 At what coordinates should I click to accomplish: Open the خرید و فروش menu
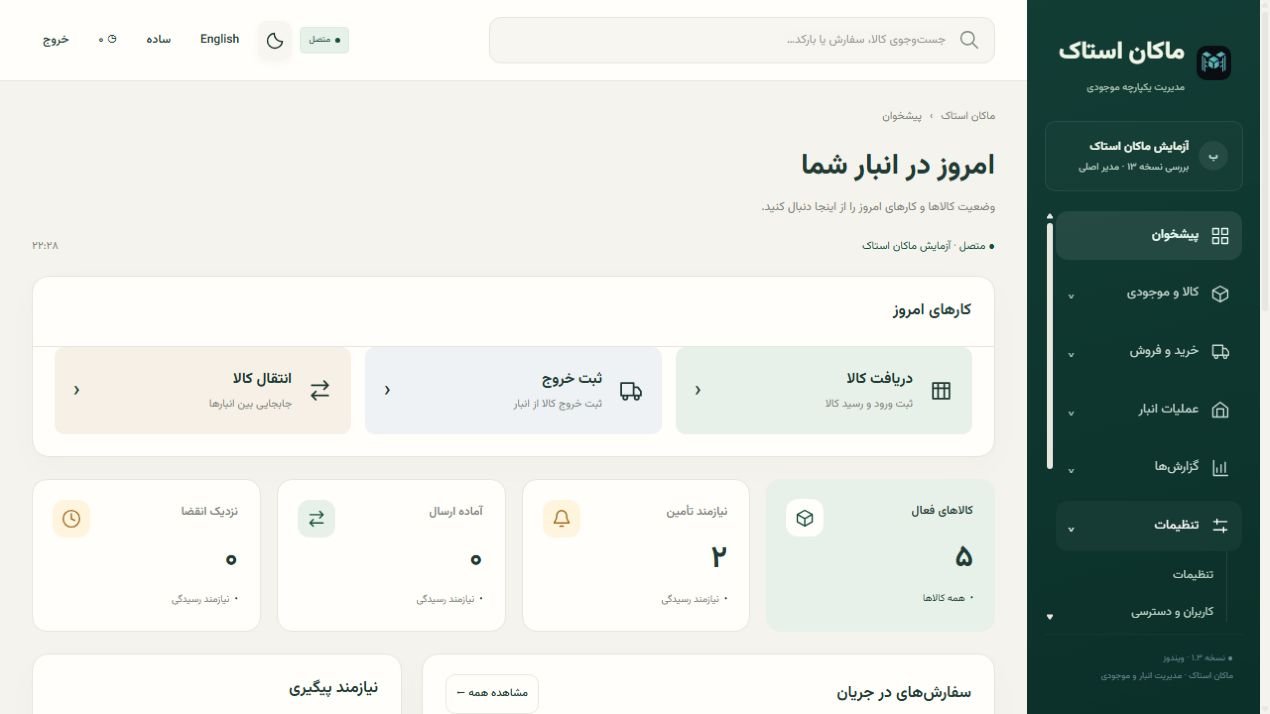[x=1149, y=351]
